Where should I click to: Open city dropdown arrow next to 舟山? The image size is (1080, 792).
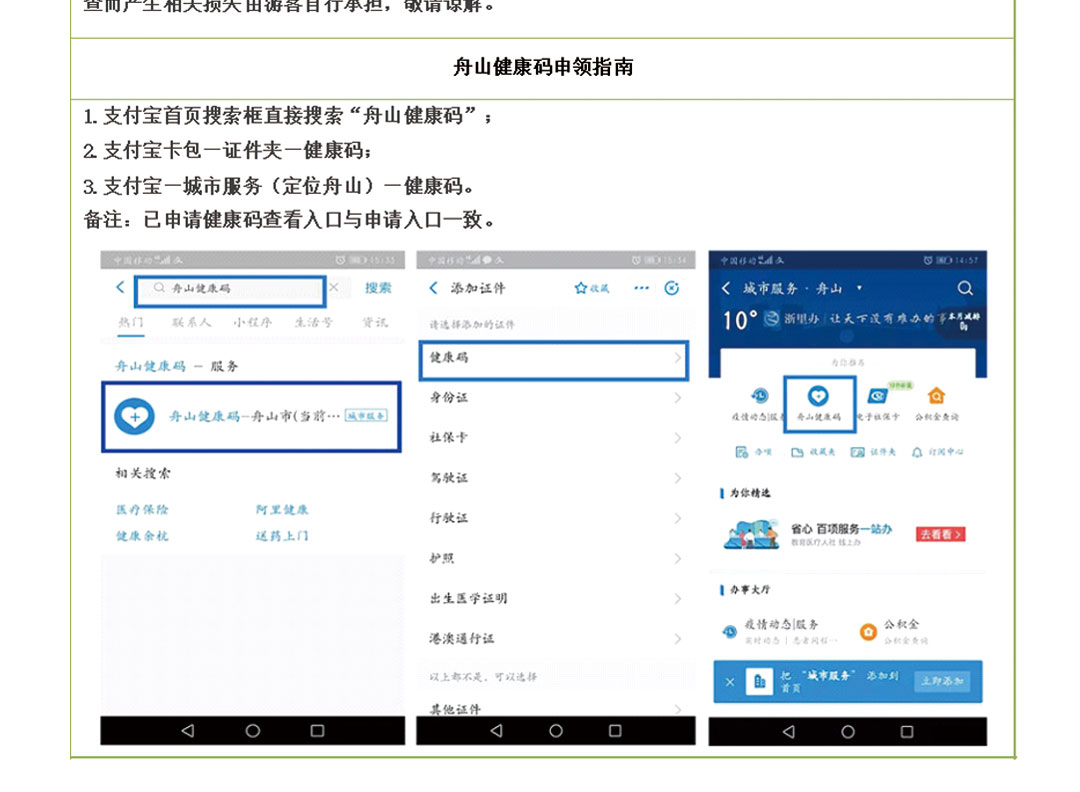pos(859,288)
